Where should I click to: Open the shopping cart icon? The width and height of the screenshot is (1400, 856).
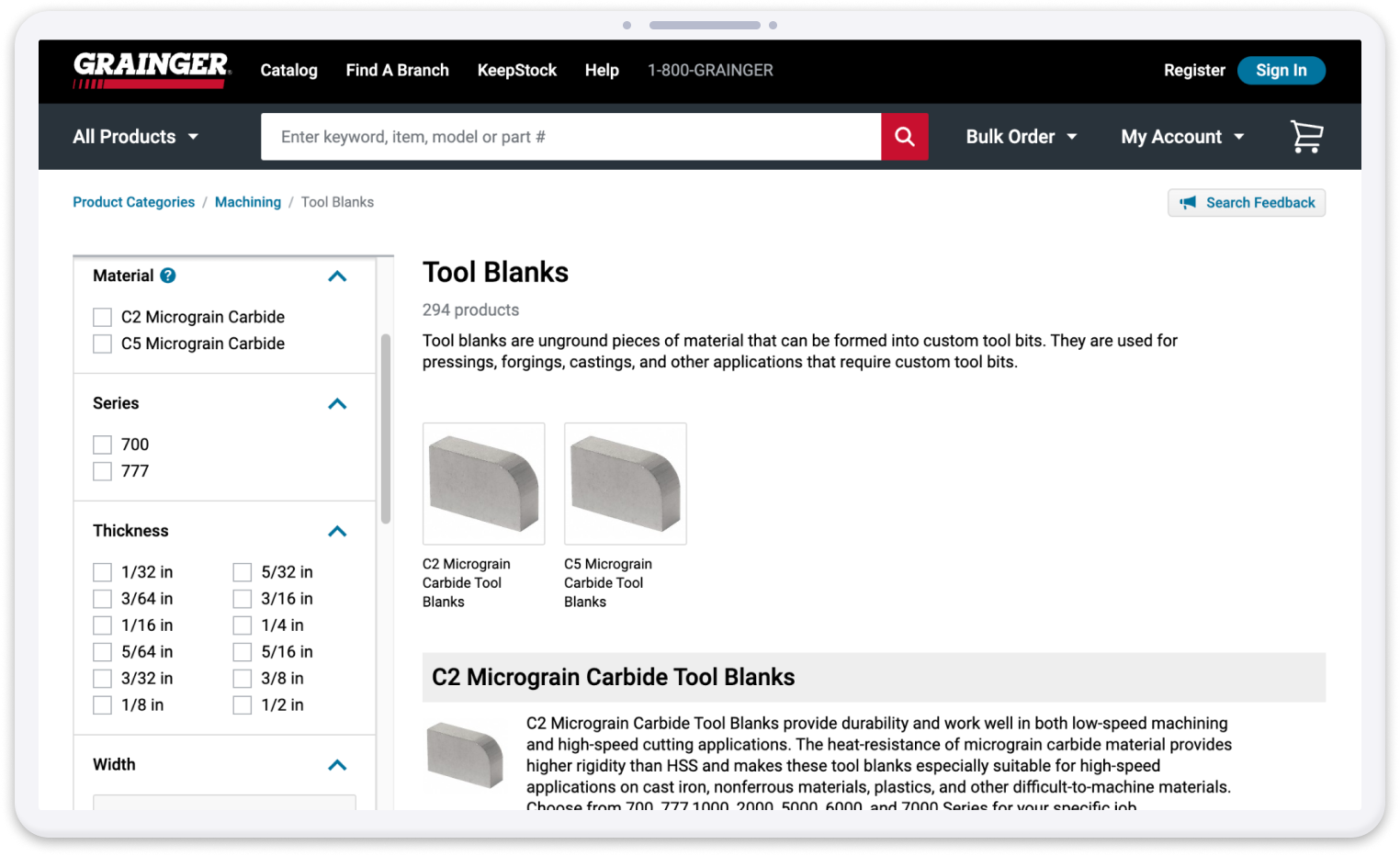[x=1306, y=137]
